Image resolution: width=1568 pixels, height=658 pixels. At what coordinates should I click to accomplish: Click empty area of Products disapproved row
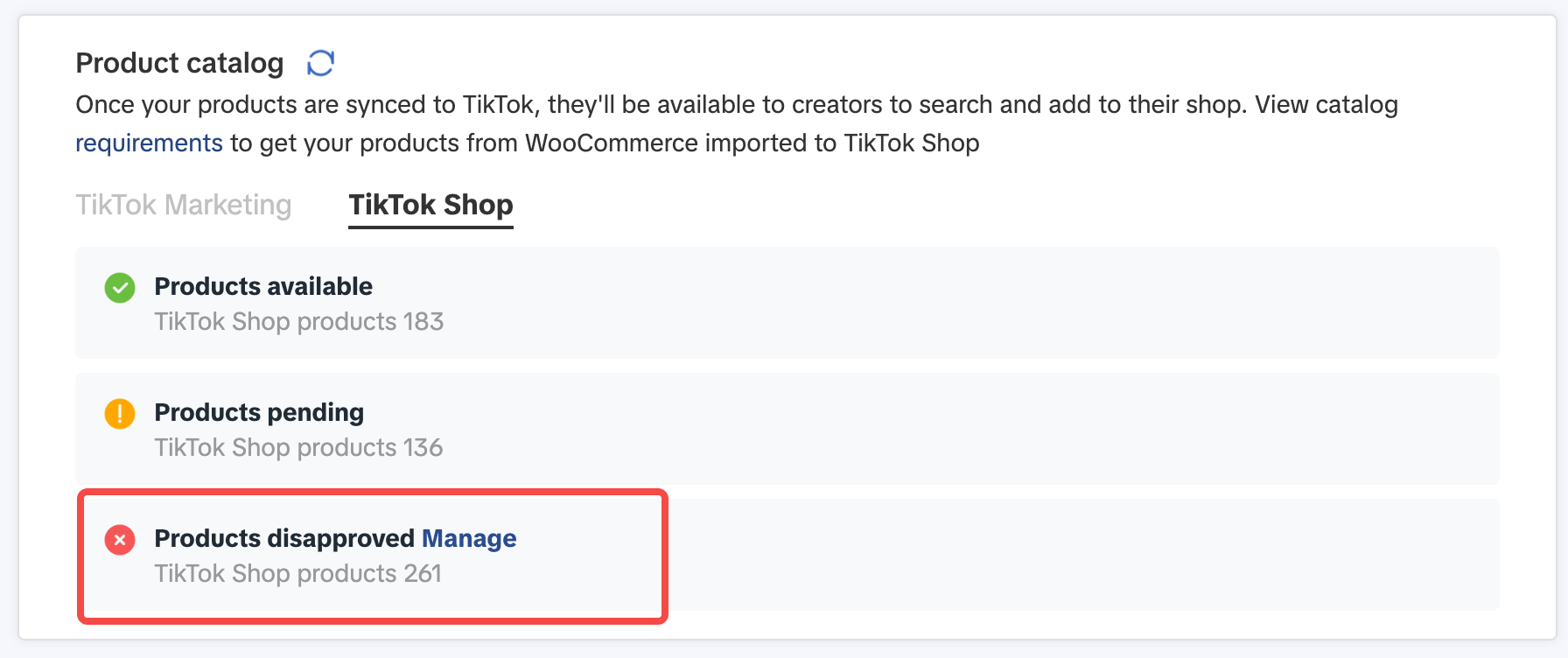[x=1050, y=555]
